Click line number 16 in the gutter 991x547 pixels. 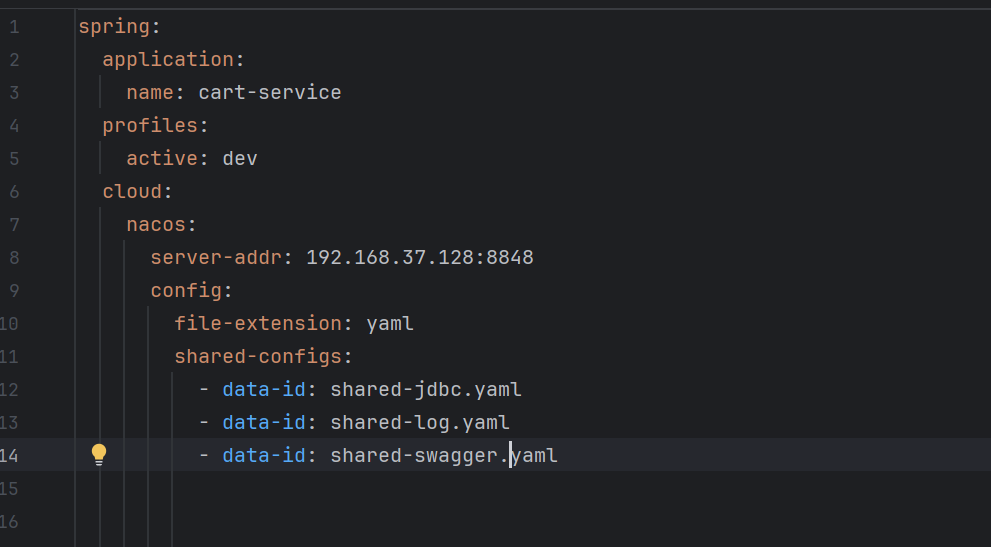click(x=9, y=522)
